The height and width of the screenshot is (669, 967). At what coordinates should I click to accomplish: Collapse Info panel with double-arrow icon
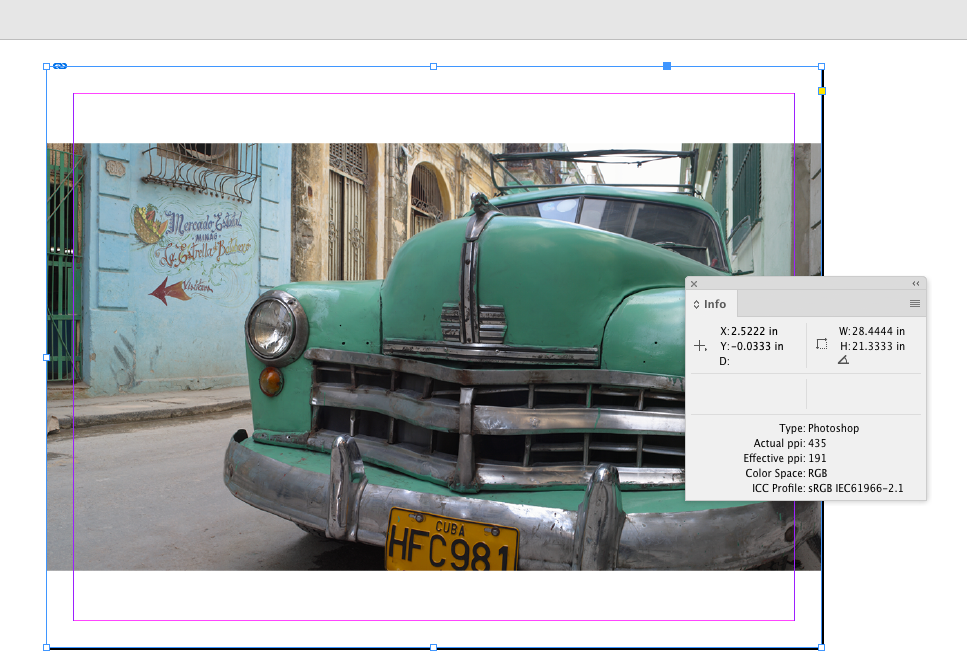915,284
